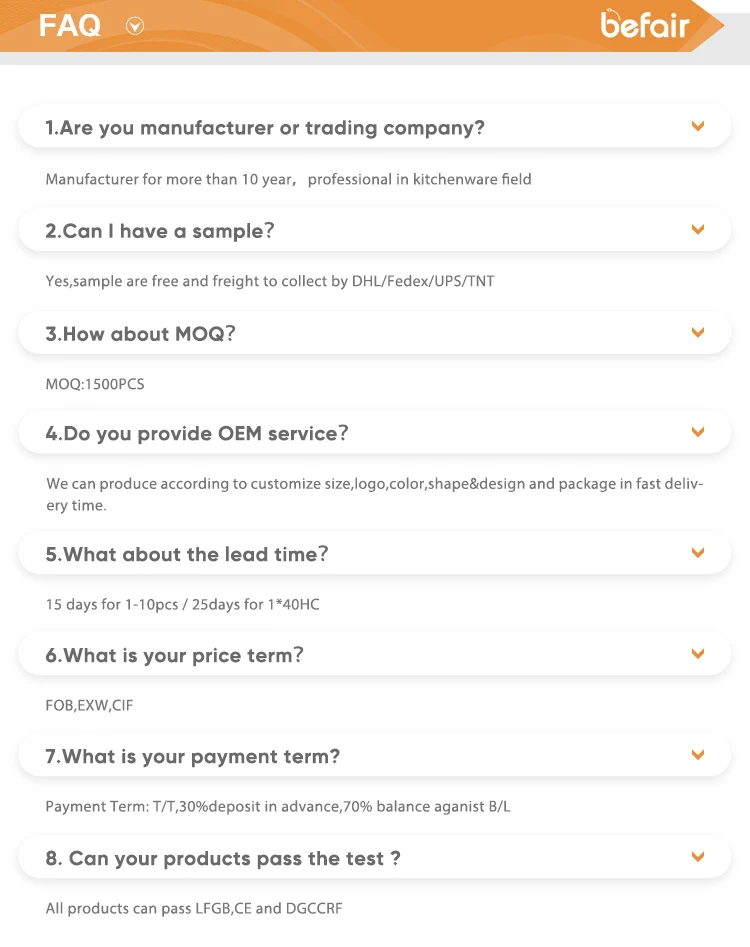Select the '3.How about MOQ?' question bar
750x947 pixels.
(x=140, y=334)
